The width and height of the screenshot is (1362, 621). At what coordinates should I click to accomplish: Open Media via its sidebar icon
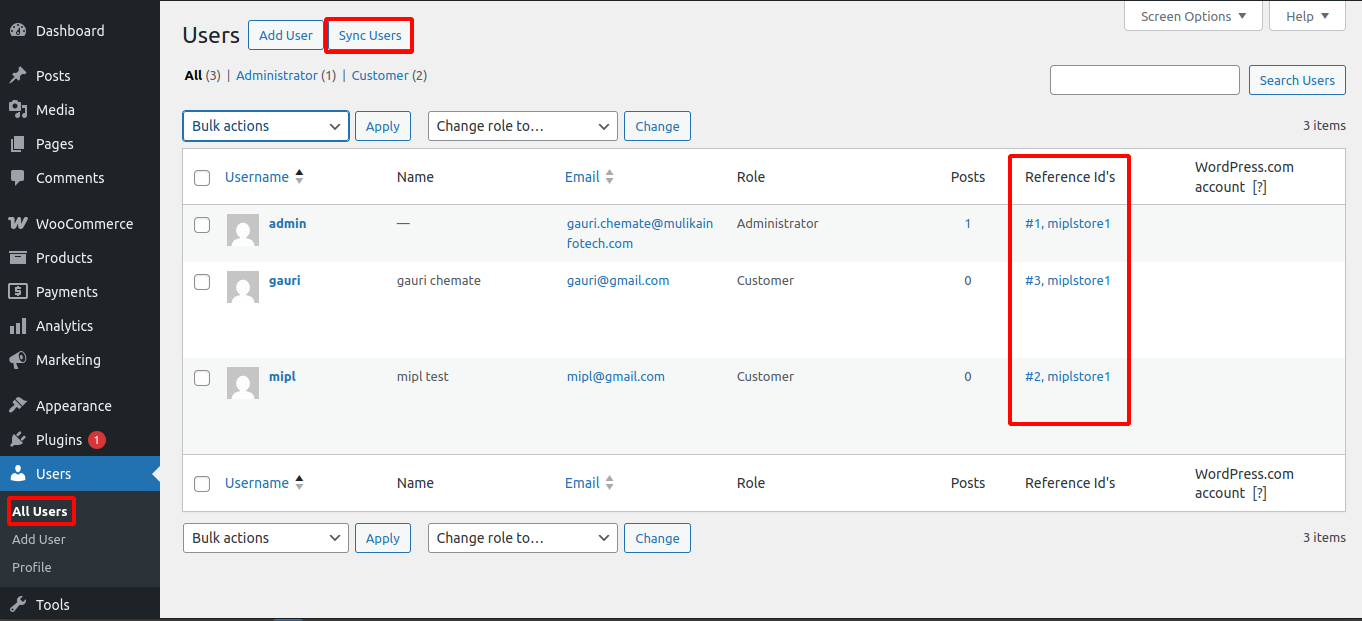17,110
